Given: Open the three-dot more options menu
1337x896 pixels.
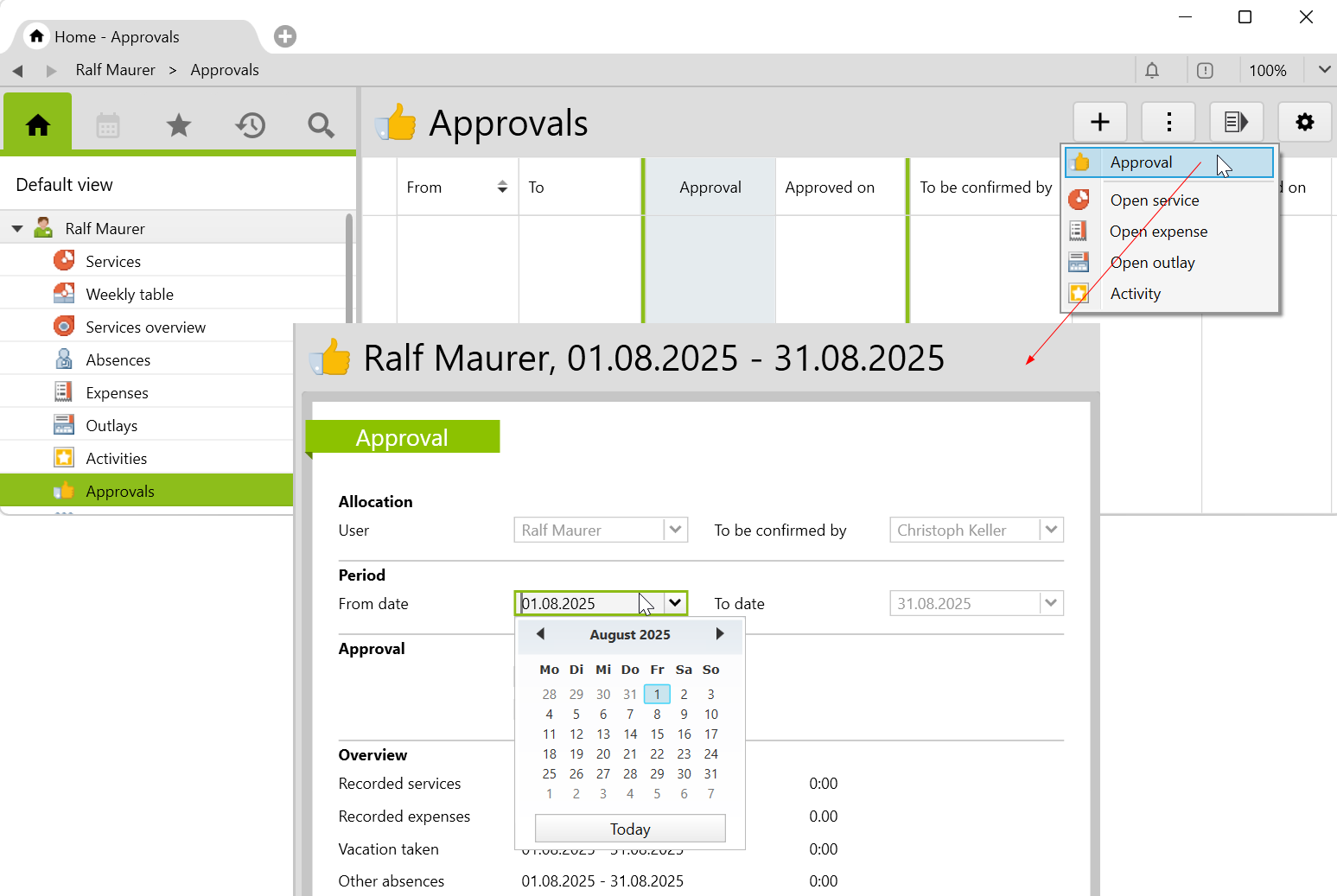Looking at the screenshot, I should click(x=1168, y=122).
